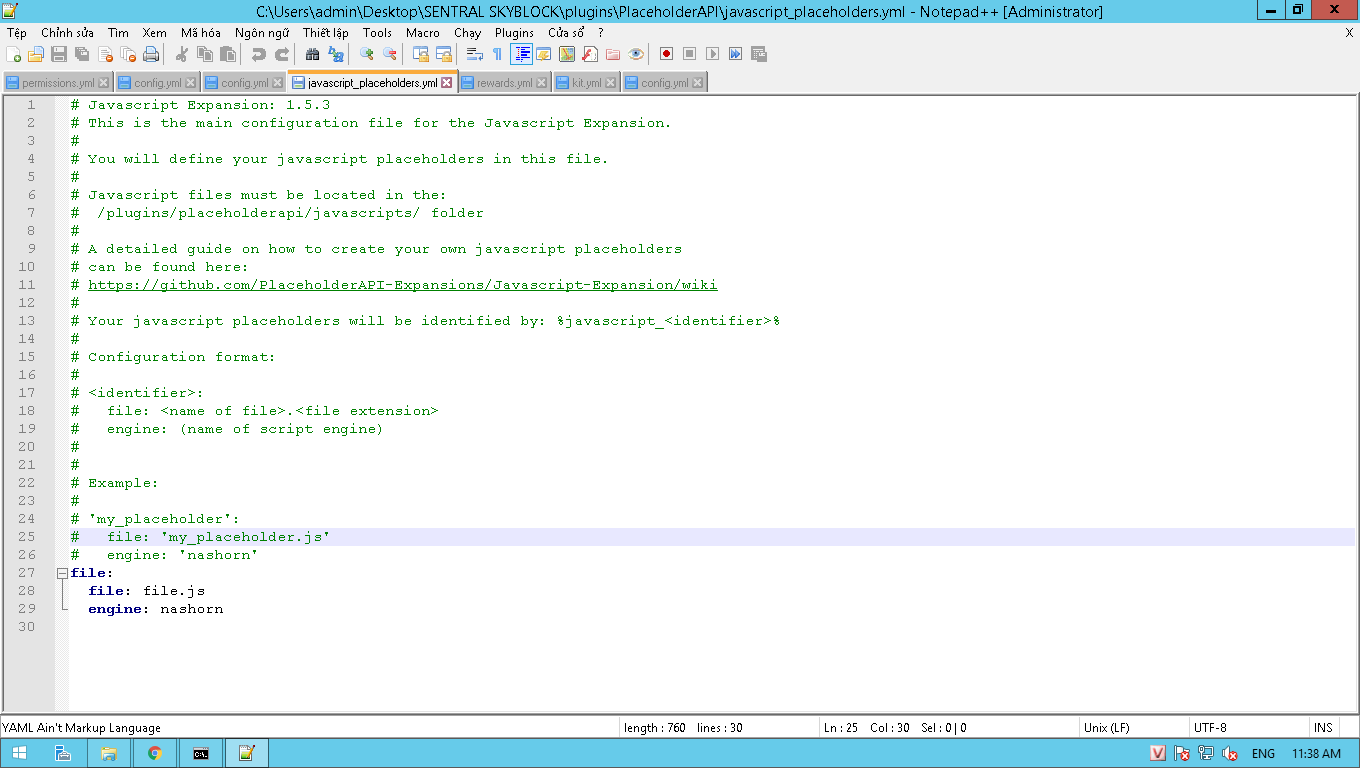Image resolution: width=1360 pixels, height=768 pixels.
Task: Switch to the rewards.yml tab
Action: point(504,83)
